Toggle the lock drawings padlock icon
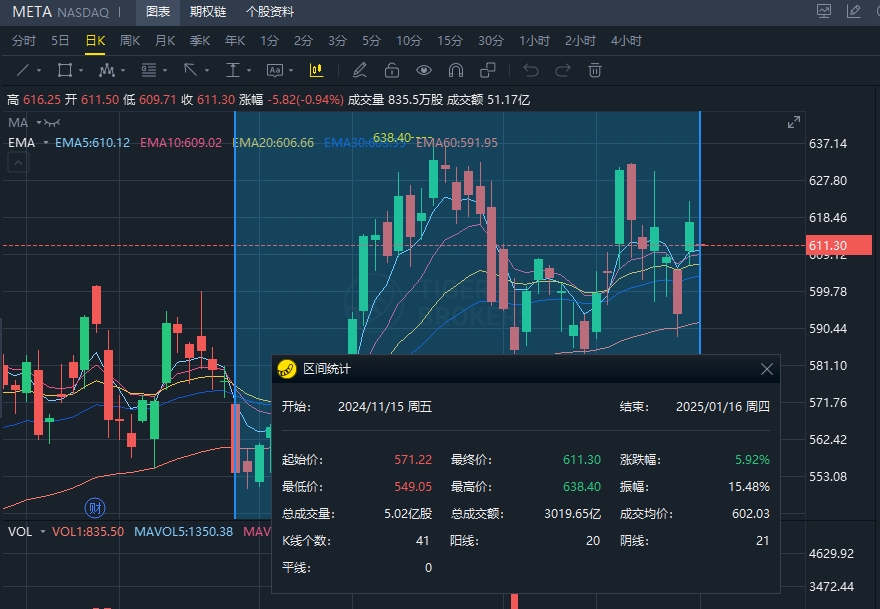The image size is (880, 609). tap(392, 70)
